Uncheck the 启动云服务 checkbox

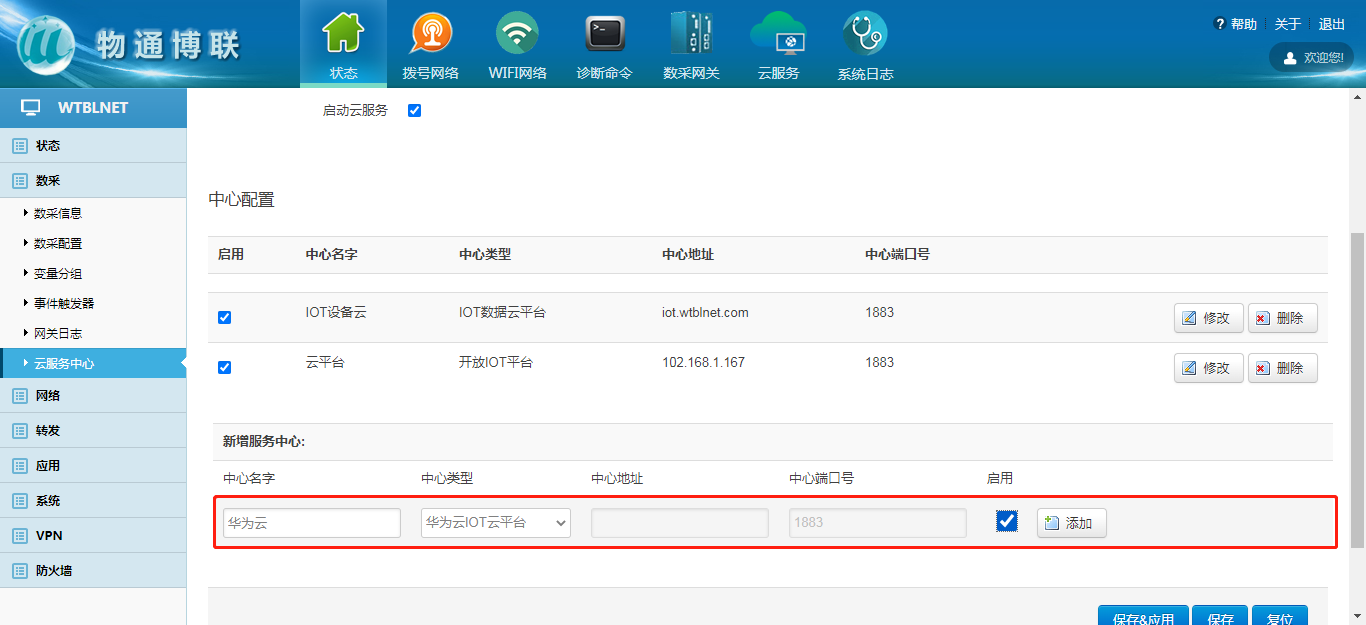point(414,110)
